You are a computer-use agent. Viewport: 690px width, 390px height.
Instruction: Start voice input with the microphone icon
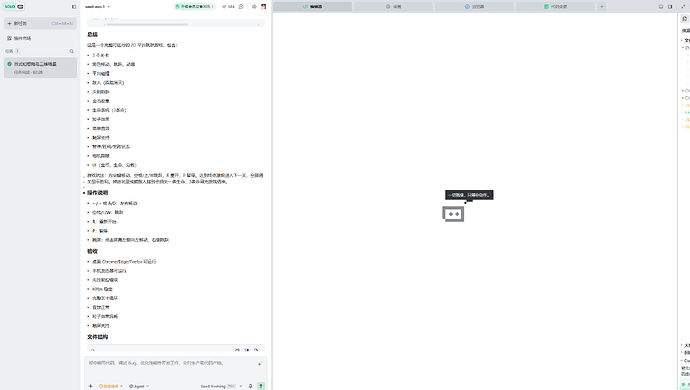click(250, 386)
